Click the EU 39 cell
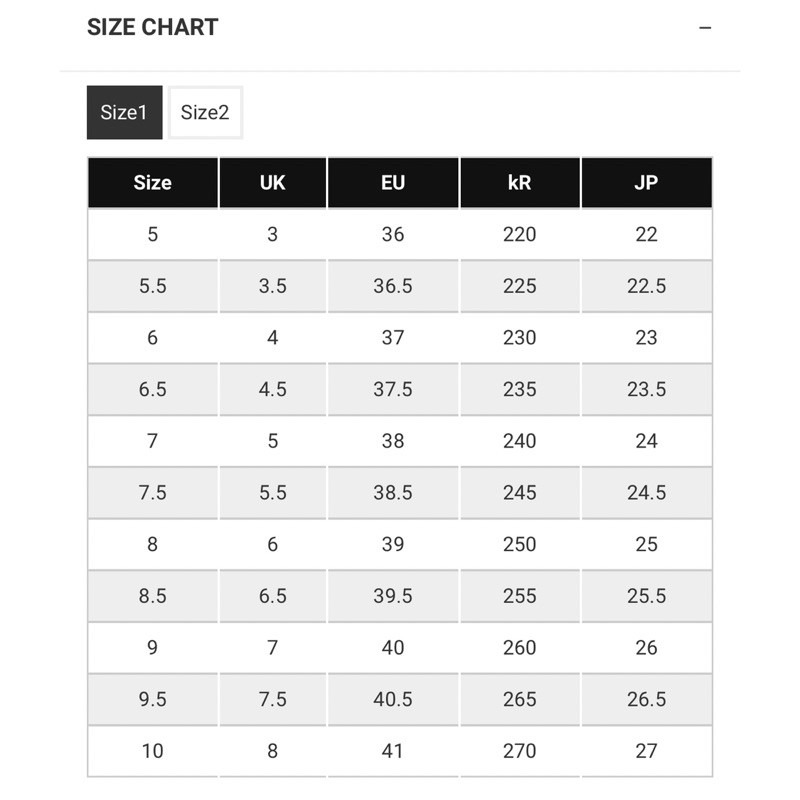The image size is (800, 800). [x=393, y=545]
